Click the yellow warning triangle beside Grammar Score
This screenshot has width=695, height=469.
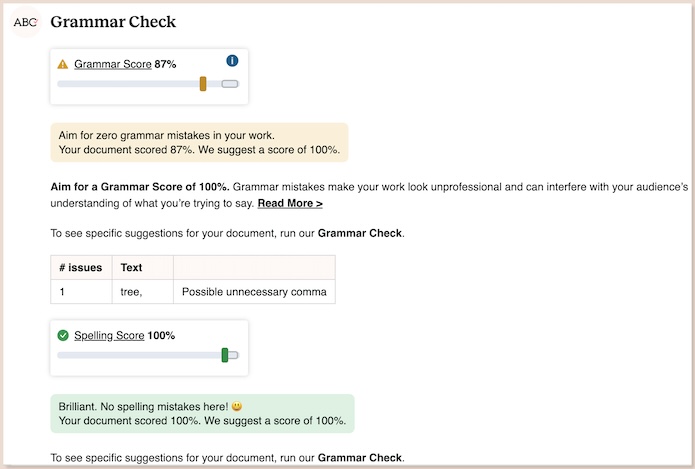coord(63,64)
